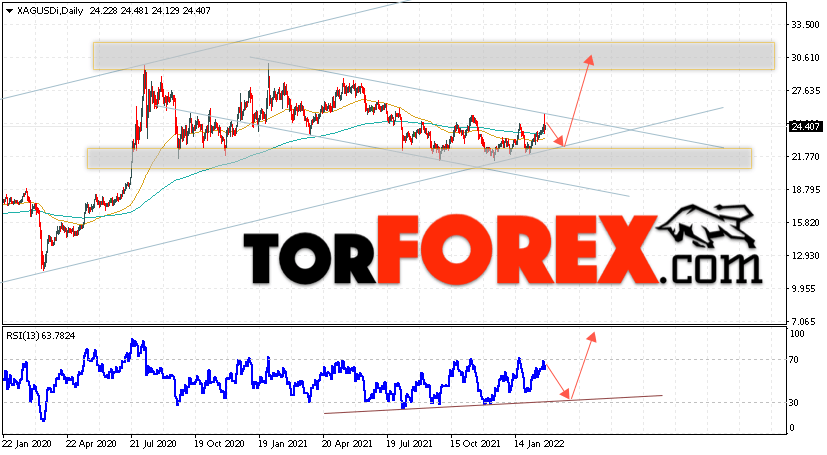Select the upper gray resistance zone rectangle
Screen dimensions: 827x455
434,56
